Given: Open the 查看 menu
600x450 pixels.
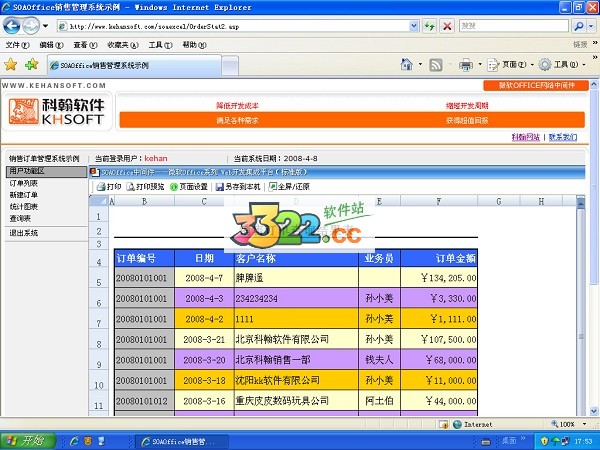Looking at the screenshot, I should (x=85, y=45).
